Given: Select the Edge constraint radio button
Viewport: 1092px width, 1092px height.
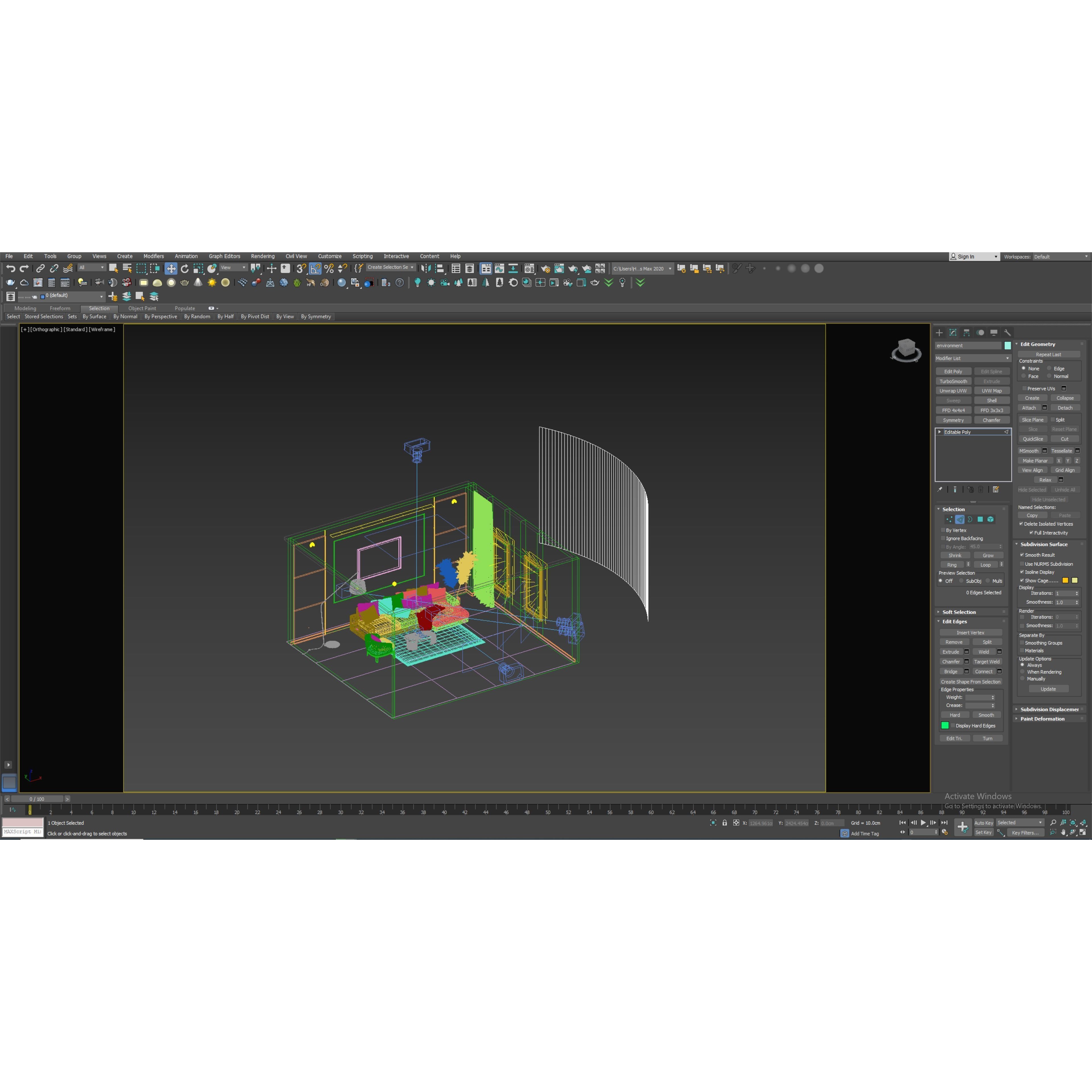Looking at the screenshot, I should (x=1049, y=368).
